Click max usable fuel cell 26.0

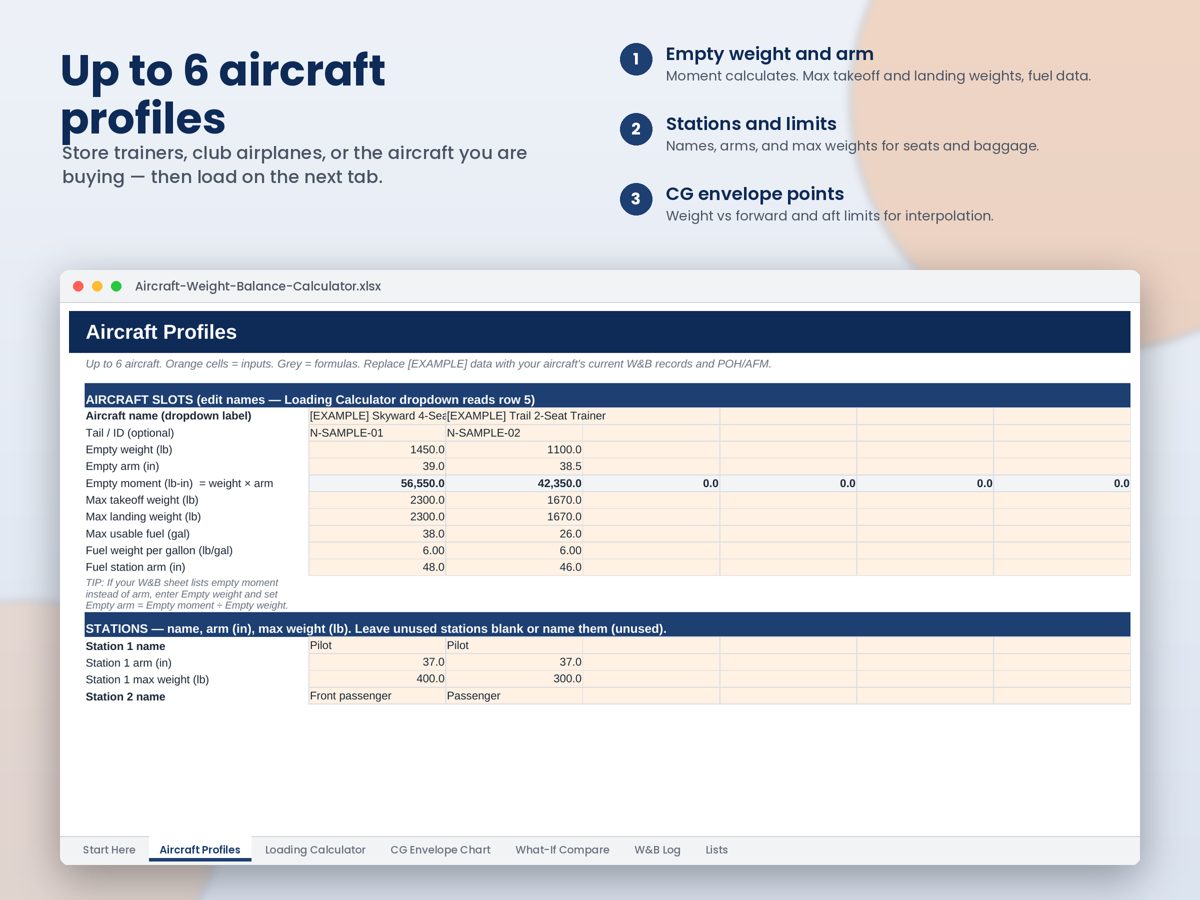[x=514, y=534]
